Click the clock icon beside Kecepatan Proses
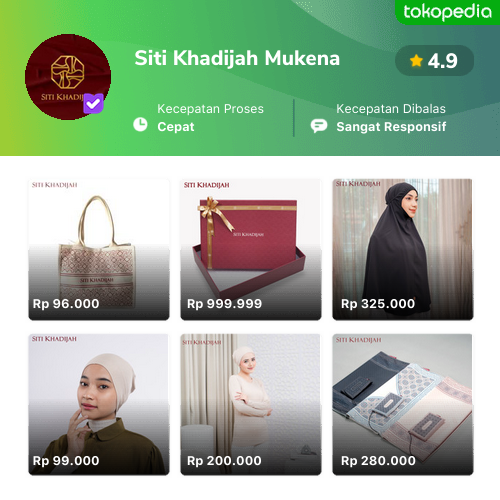 [140, 125]
